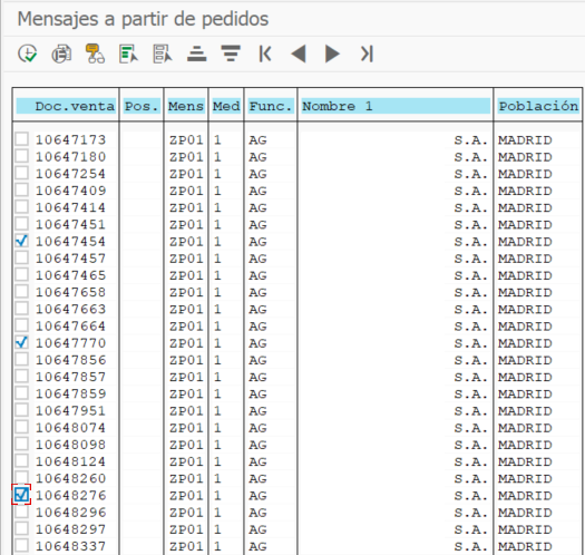Check the box for document 10647857
This screenshot has width=585, height=555.
pos(22,376)
